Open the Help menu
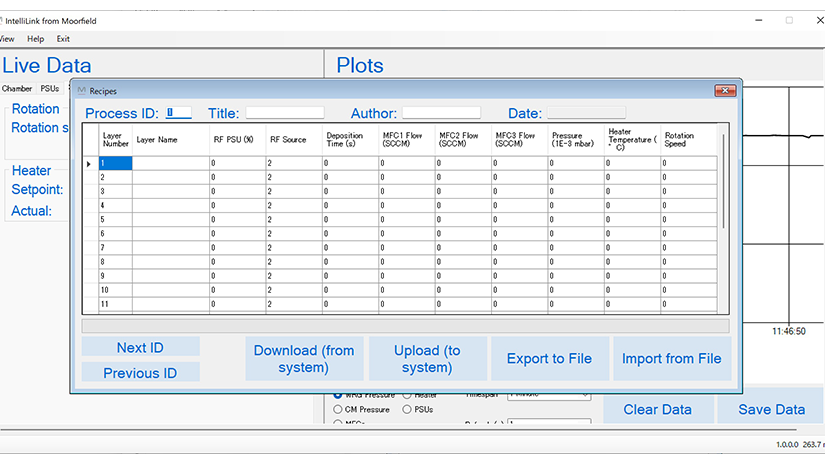Screen dimensions: 825x464 point(36,39)
